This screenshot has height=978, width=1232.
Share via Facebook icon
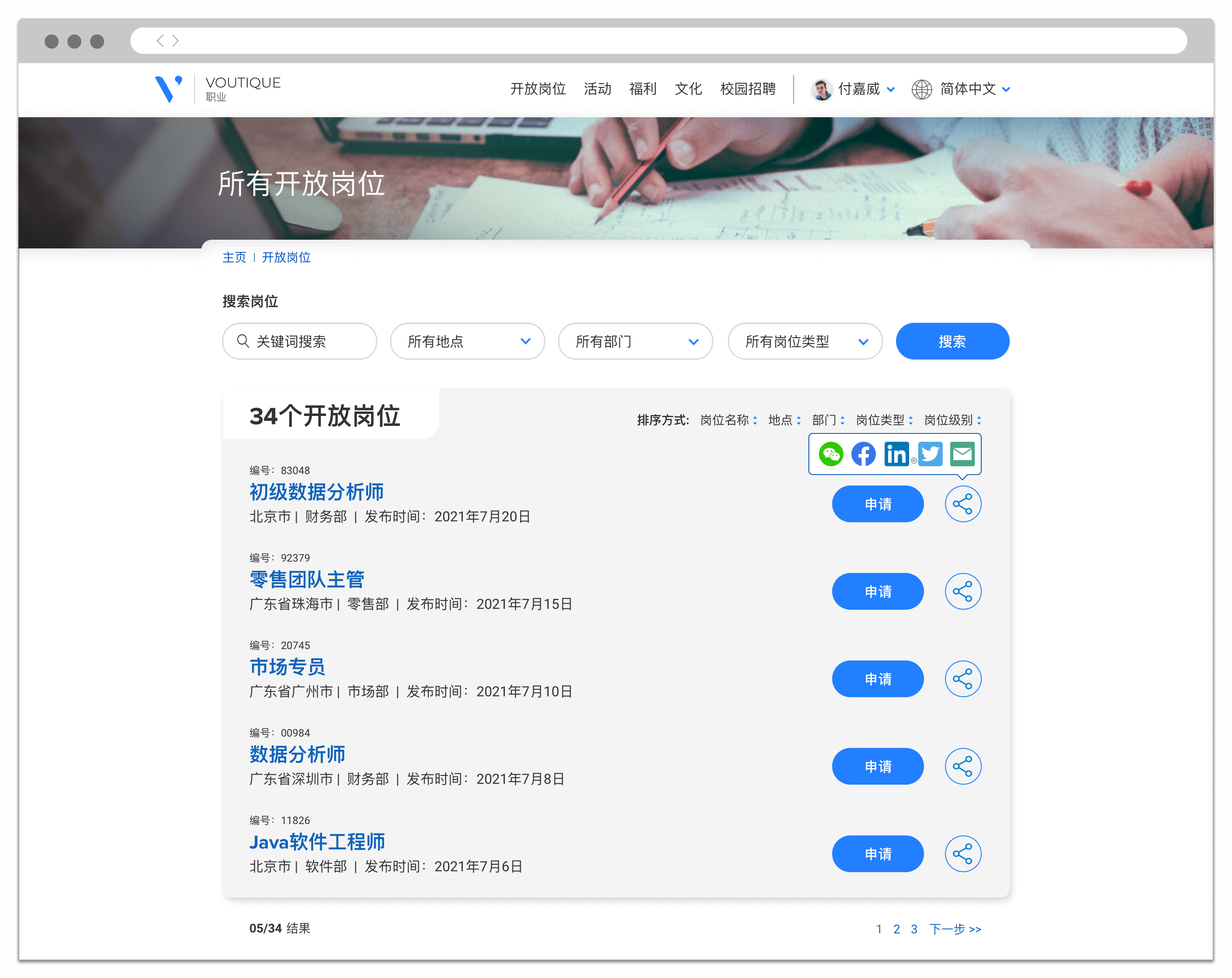pyautogui.click(x=864, y=454)
